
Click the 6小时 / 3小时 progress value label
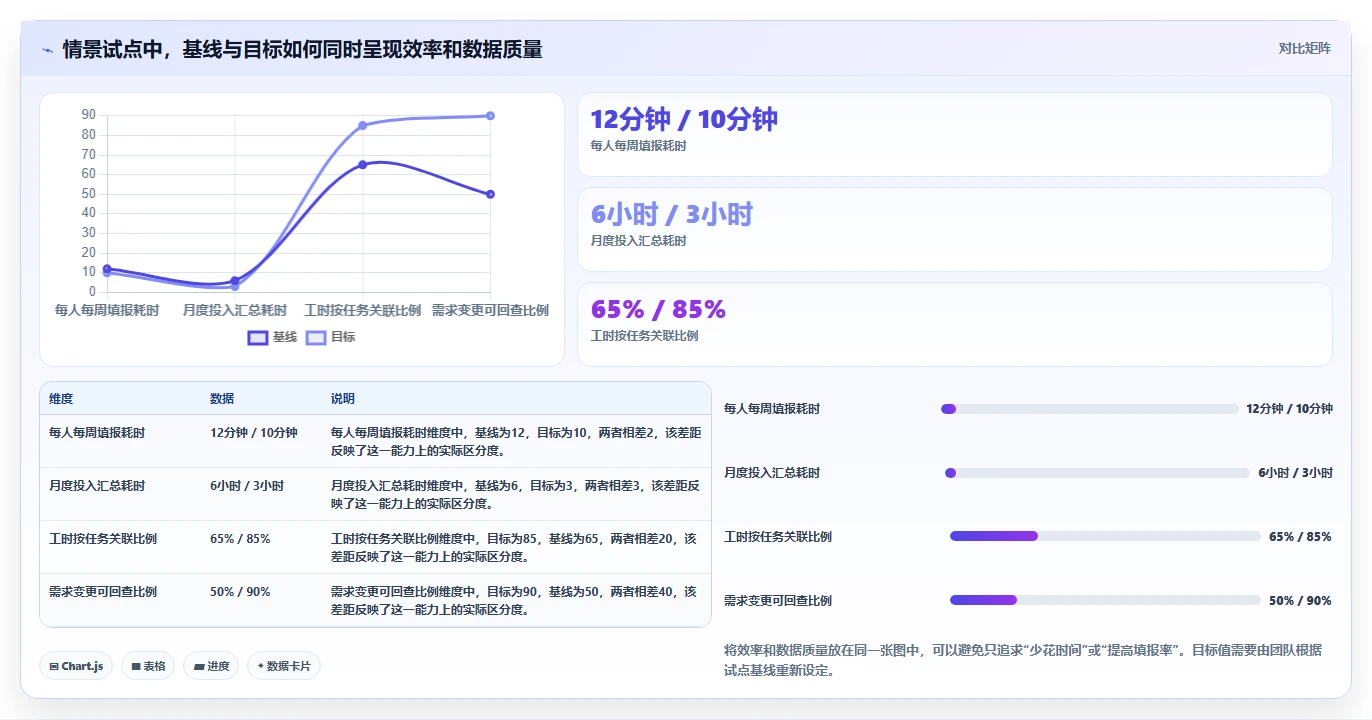(x=1295, y=473)
